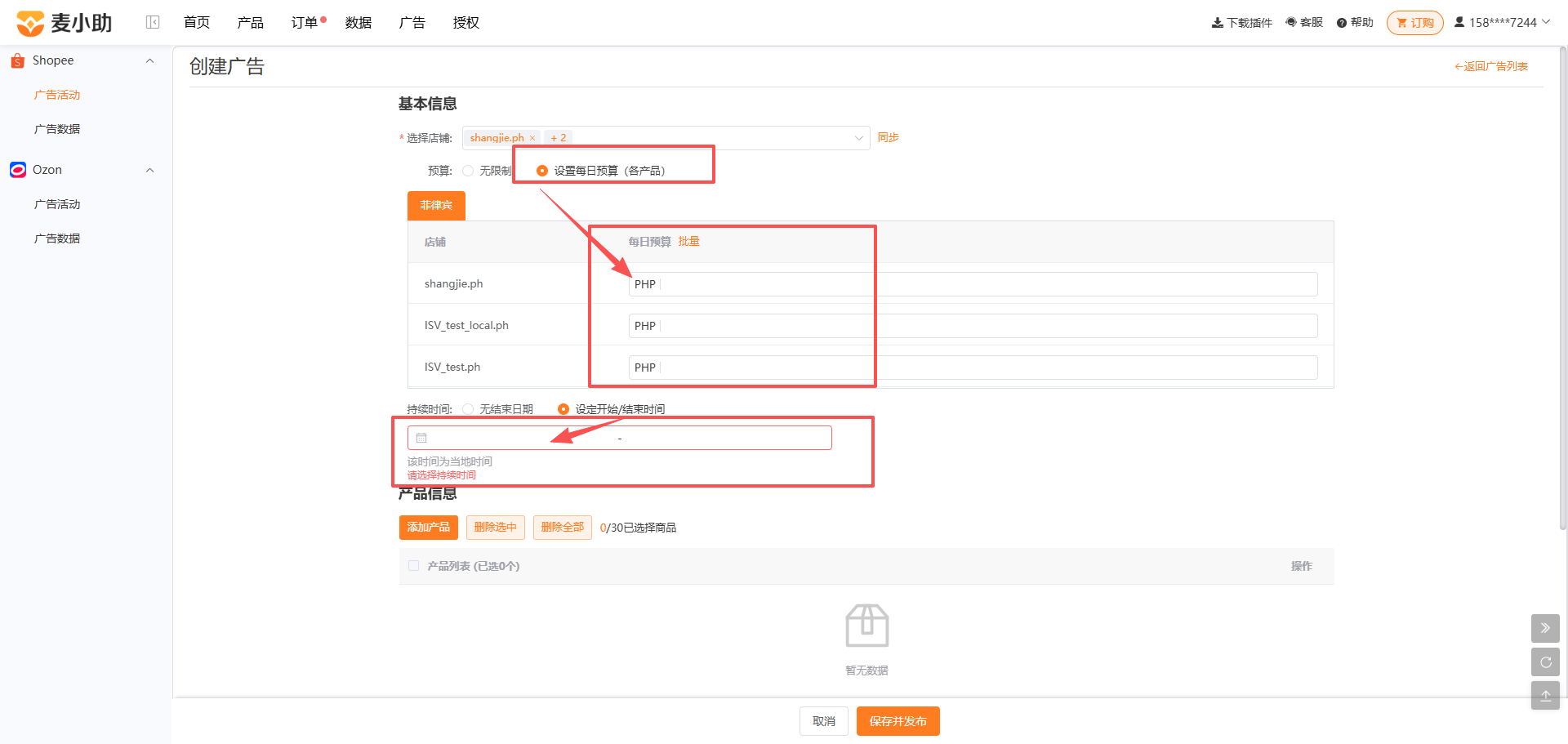Open 客服 customer service
This screenshot has height=744, width=1568.
[x=1304, y=23]
